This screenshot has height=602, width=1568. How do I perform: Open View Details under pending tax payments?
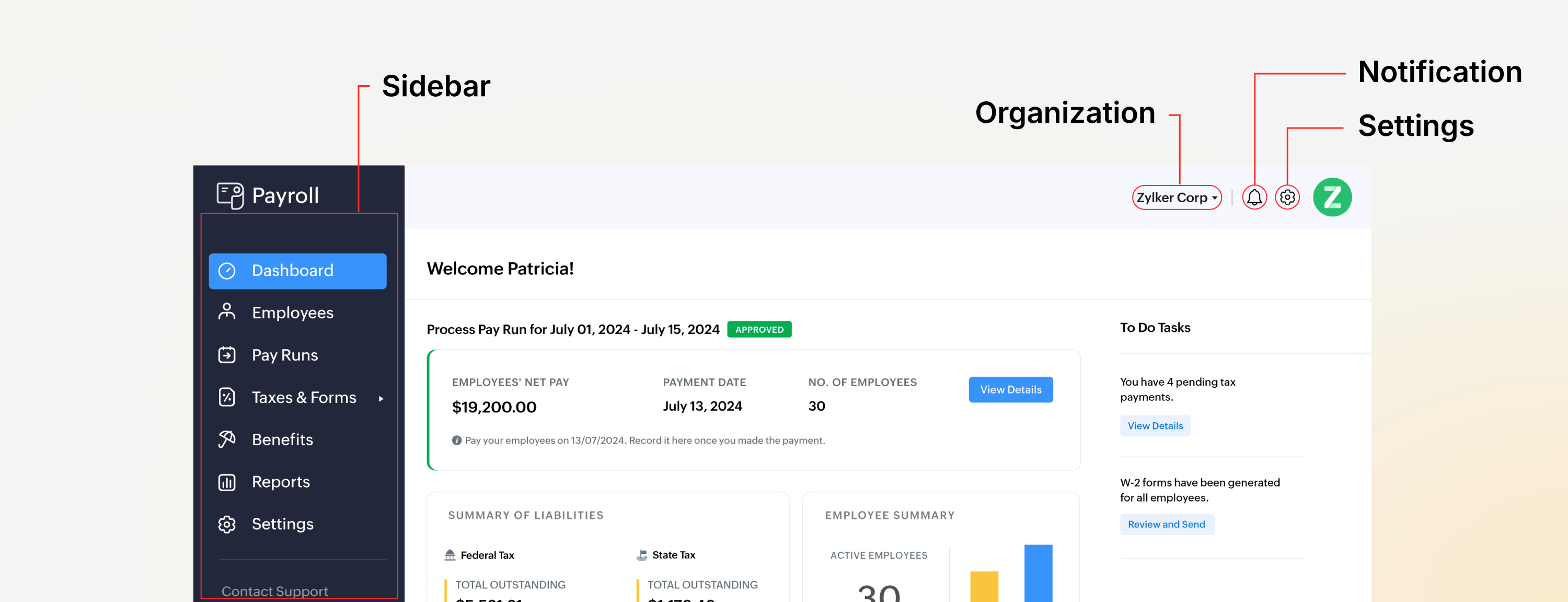(x=1155, y=425)
